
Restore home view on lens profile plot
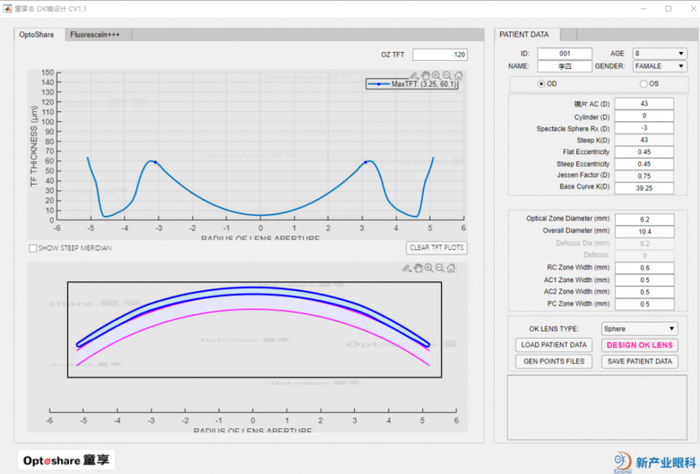tap(451, 268)
